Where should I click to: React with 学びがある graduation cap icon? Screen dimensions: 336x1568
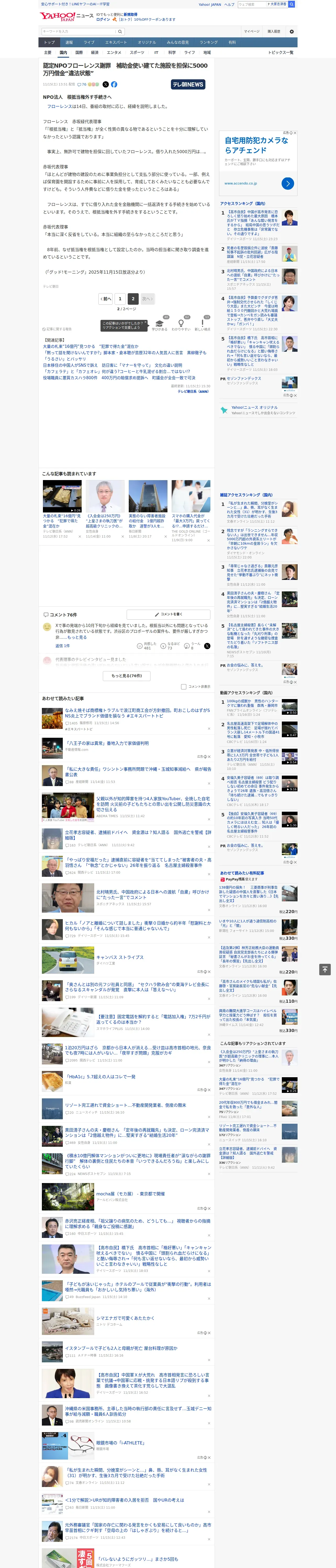click(160, 324)
